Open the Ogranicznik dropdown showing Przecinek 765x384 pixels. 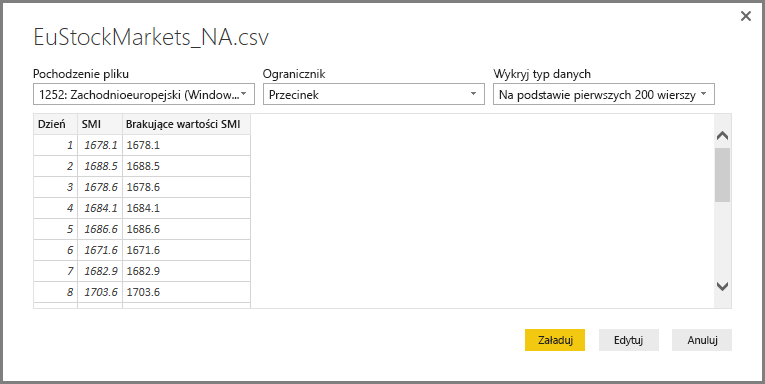[374, 94]
